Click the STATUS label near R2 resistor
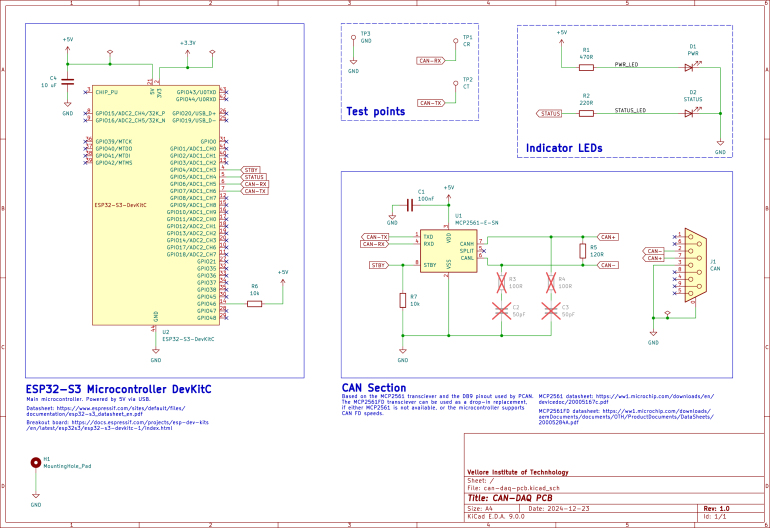The height and width of the screenshot is (528, 770). 549,113
